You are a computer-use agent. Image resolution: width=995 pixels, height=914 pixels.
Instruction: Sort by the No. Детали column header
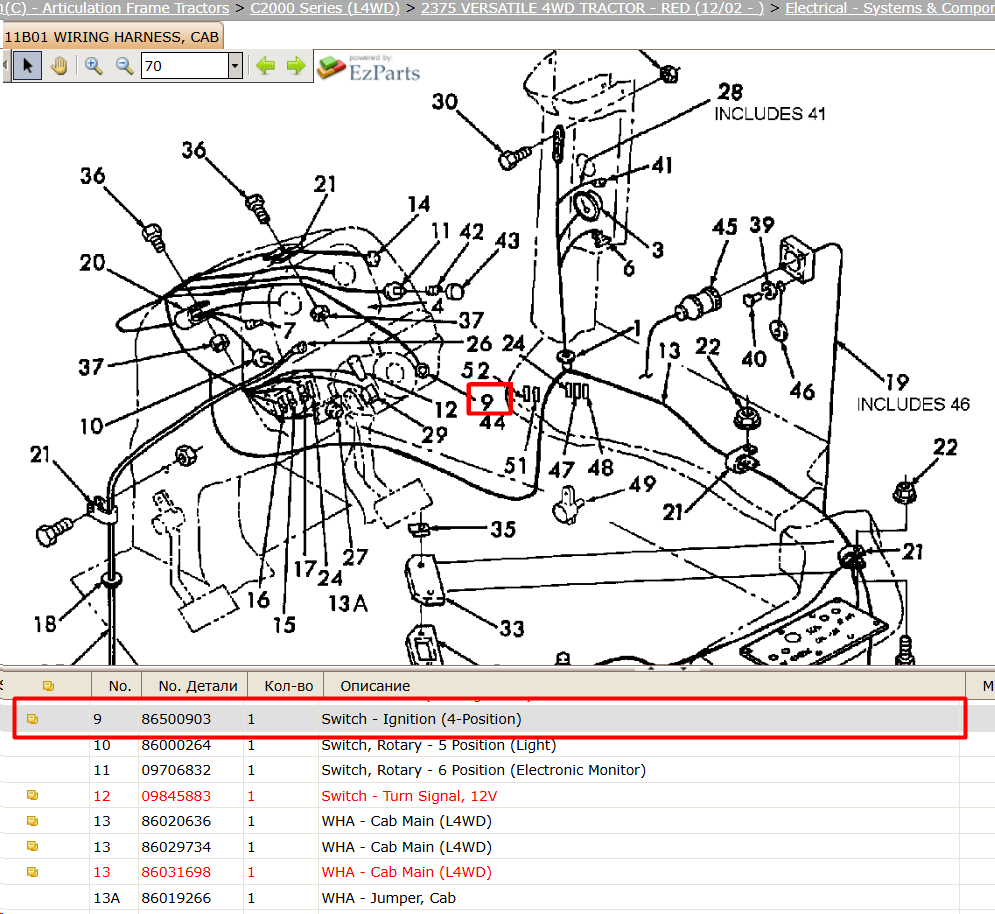click(x=195, y=686)
